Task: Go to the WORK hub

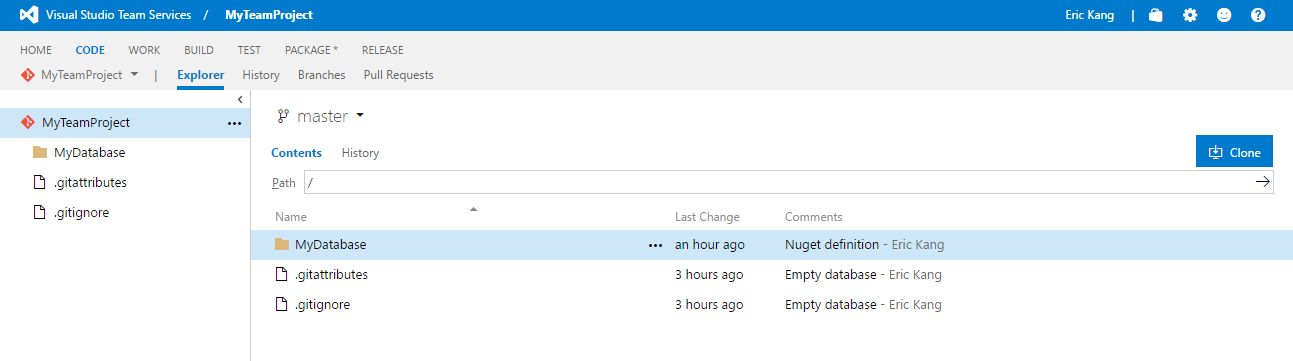Action: click(144, 50)
